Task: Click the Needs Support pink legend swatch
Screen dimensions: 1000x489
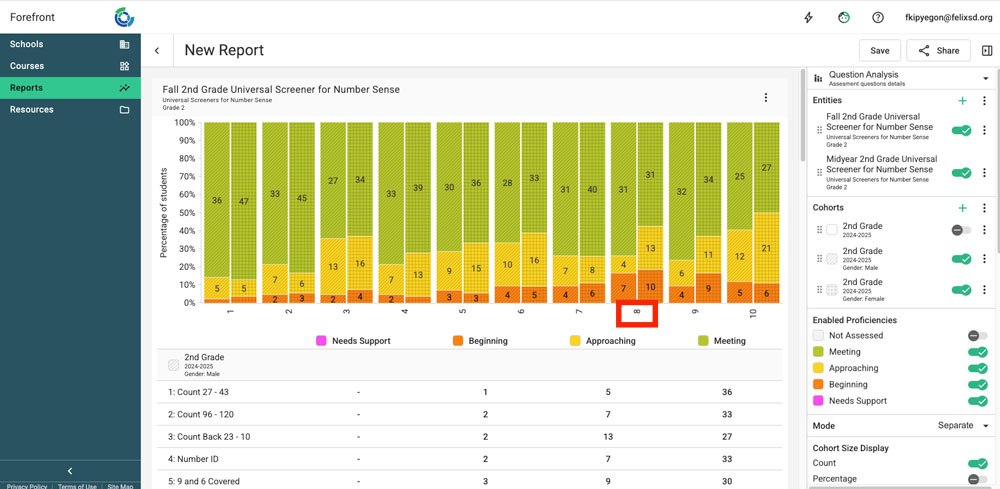Action: 321,341
